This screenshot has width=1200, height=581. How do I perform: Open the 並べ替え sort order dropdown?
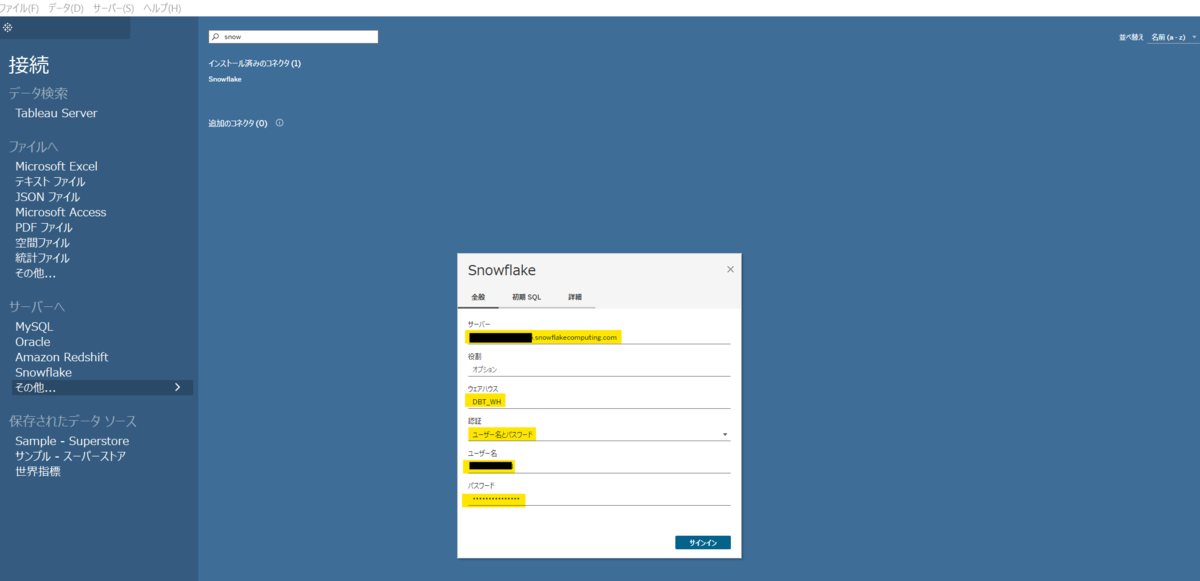click(1173, 37)
